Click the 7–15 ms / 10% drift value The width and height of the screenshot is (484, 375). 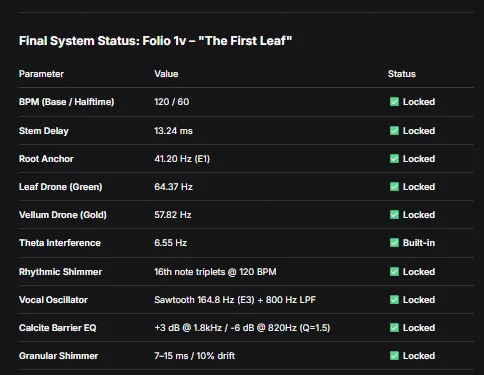tap(194, 356)
